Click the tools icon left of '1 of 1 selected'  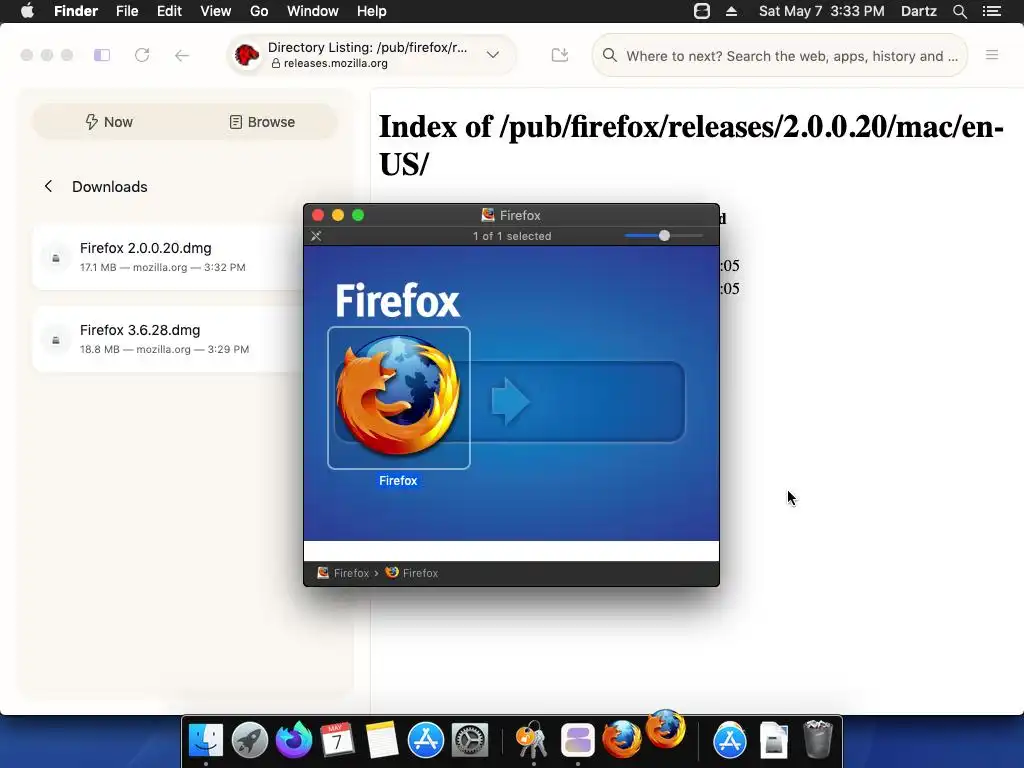[316, 236]
